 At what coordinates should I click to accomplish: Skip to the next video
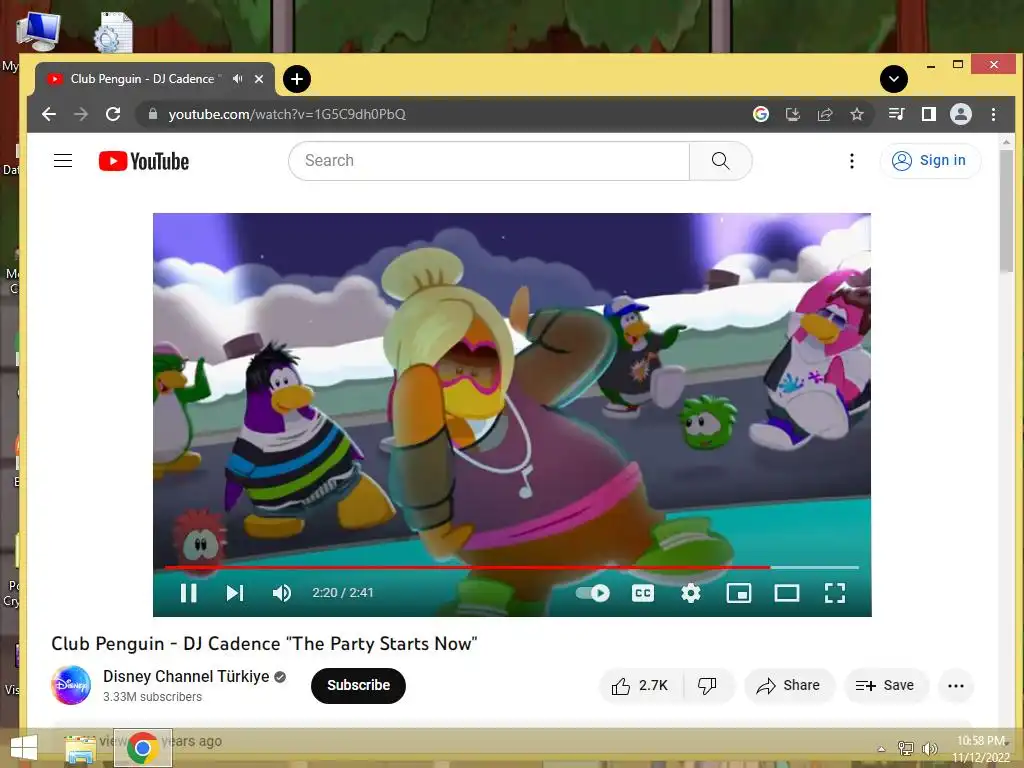coord(234,593)
